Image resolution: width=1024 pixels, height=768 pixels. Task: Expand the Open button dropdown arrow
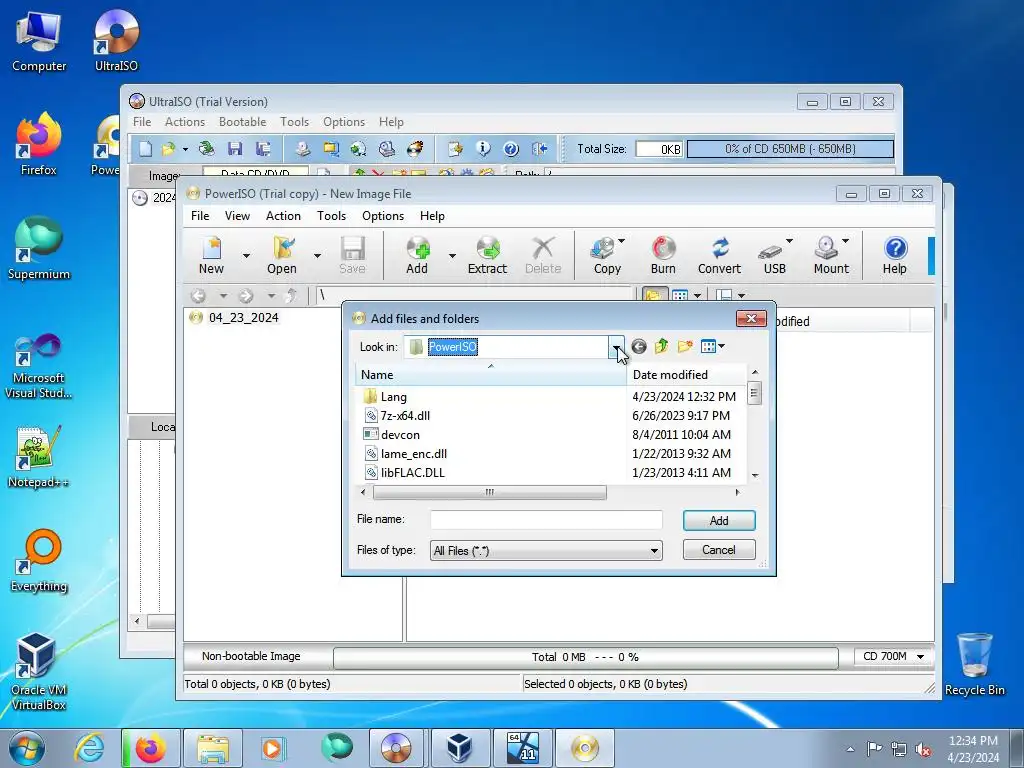[x=317, y=255]
